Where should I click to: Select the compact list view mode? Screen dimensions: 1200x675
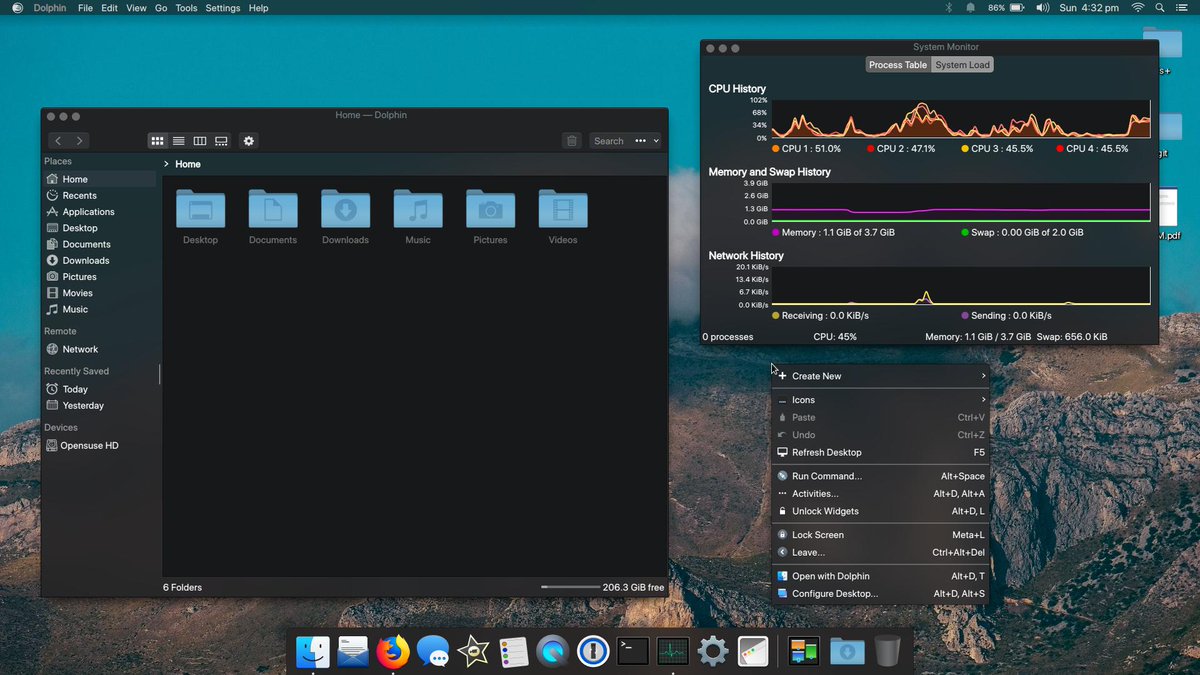point(178,141)
